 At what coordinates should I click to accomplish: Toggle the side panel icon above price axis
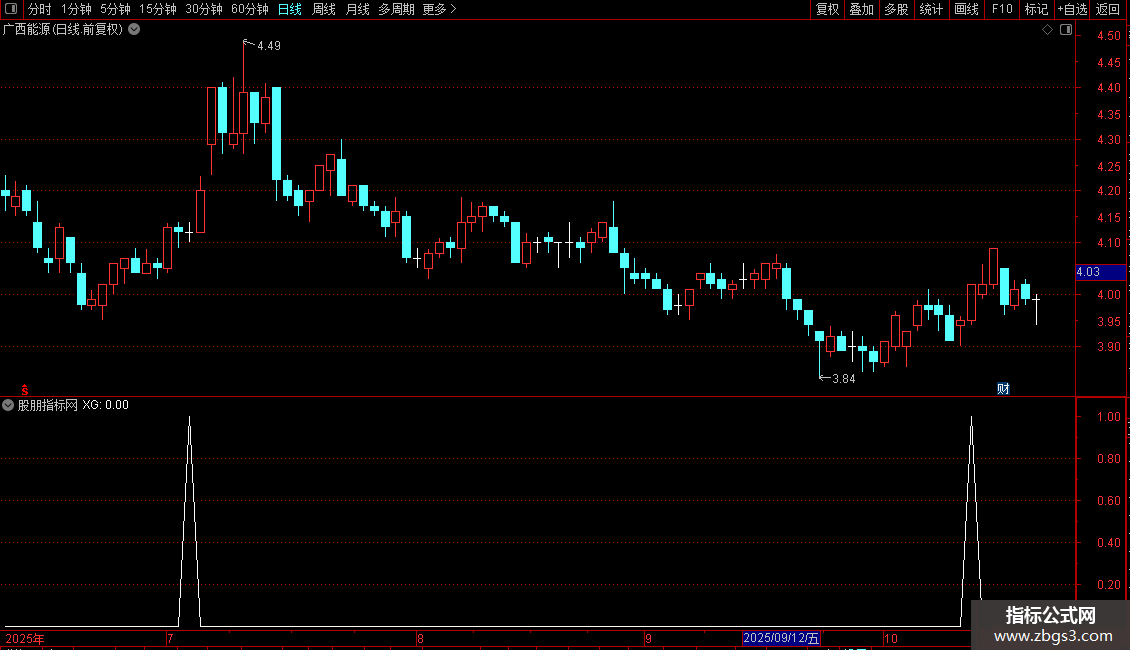[1066, 30]
